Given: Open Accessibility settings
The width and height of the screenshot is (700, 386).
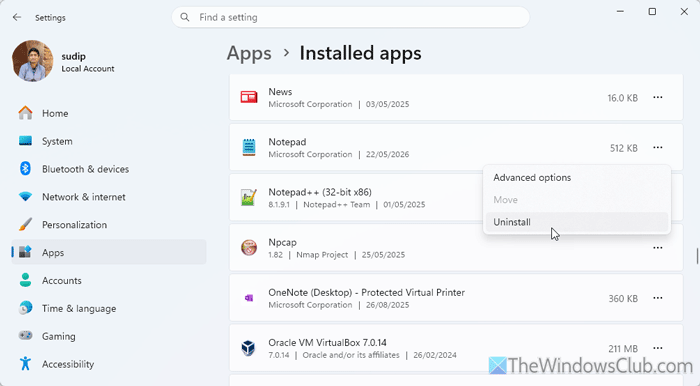Looking at the screenshot, I should (109, 364).
